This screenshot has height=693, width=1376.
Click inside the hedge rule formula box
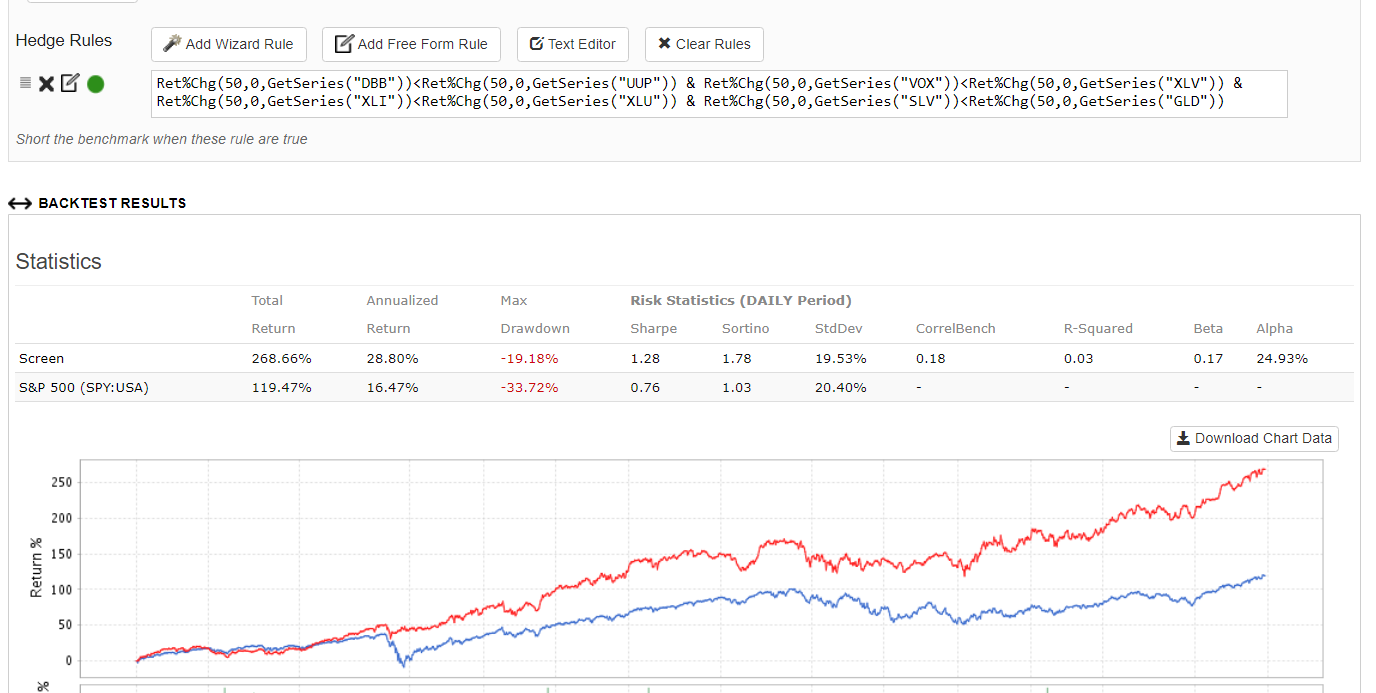click(x=718, y=93)
